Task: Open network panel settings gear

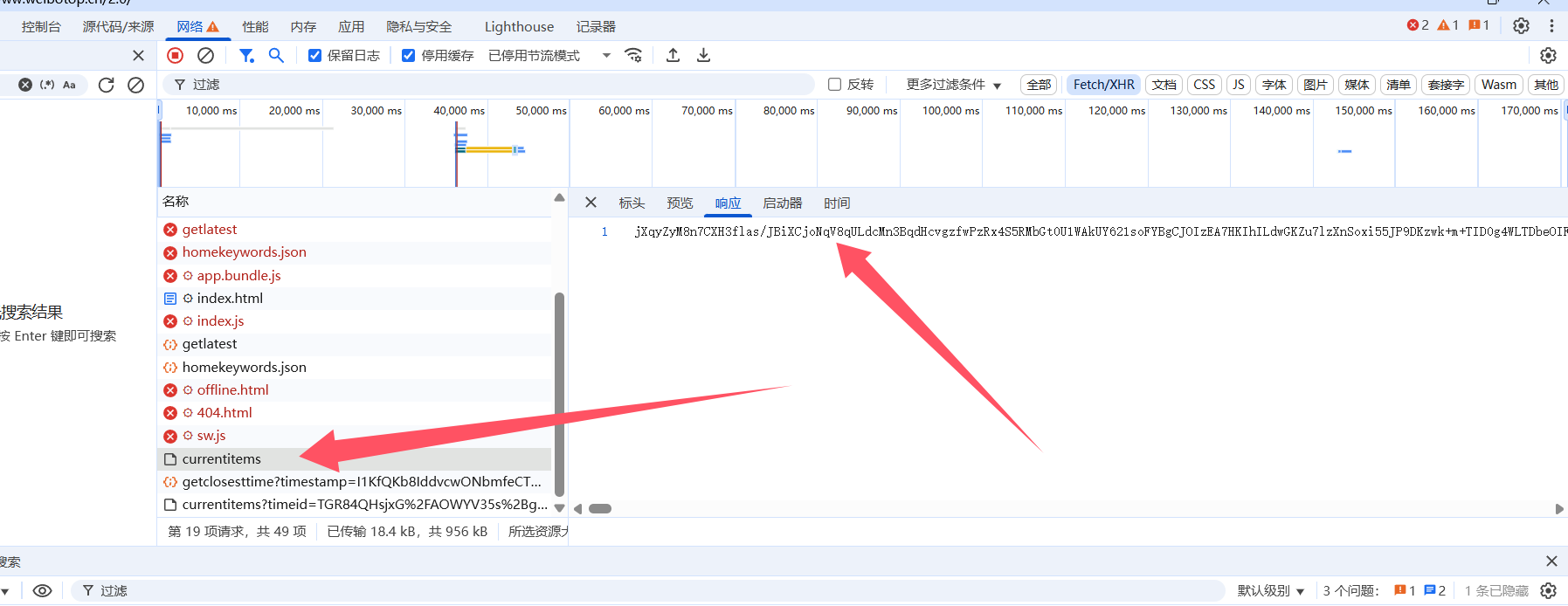Action: tap(1548, 55)
